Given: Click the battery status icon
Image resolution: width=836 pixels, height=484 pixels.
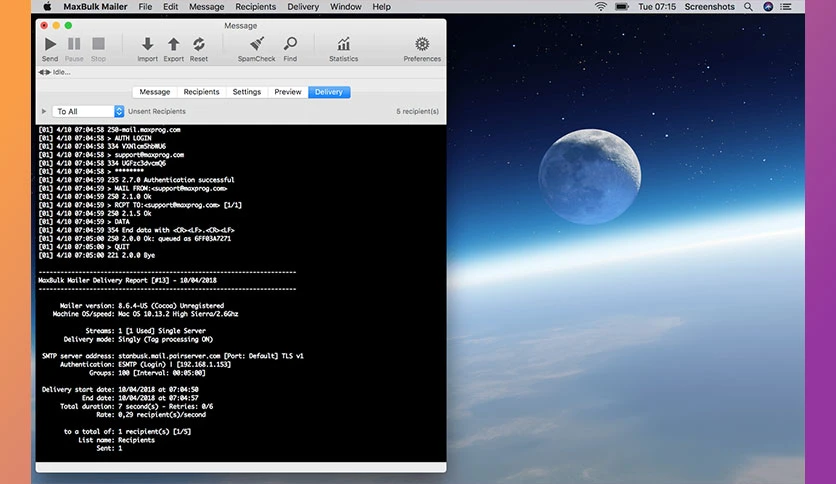Looking at the screenshot, I should 622,7.
